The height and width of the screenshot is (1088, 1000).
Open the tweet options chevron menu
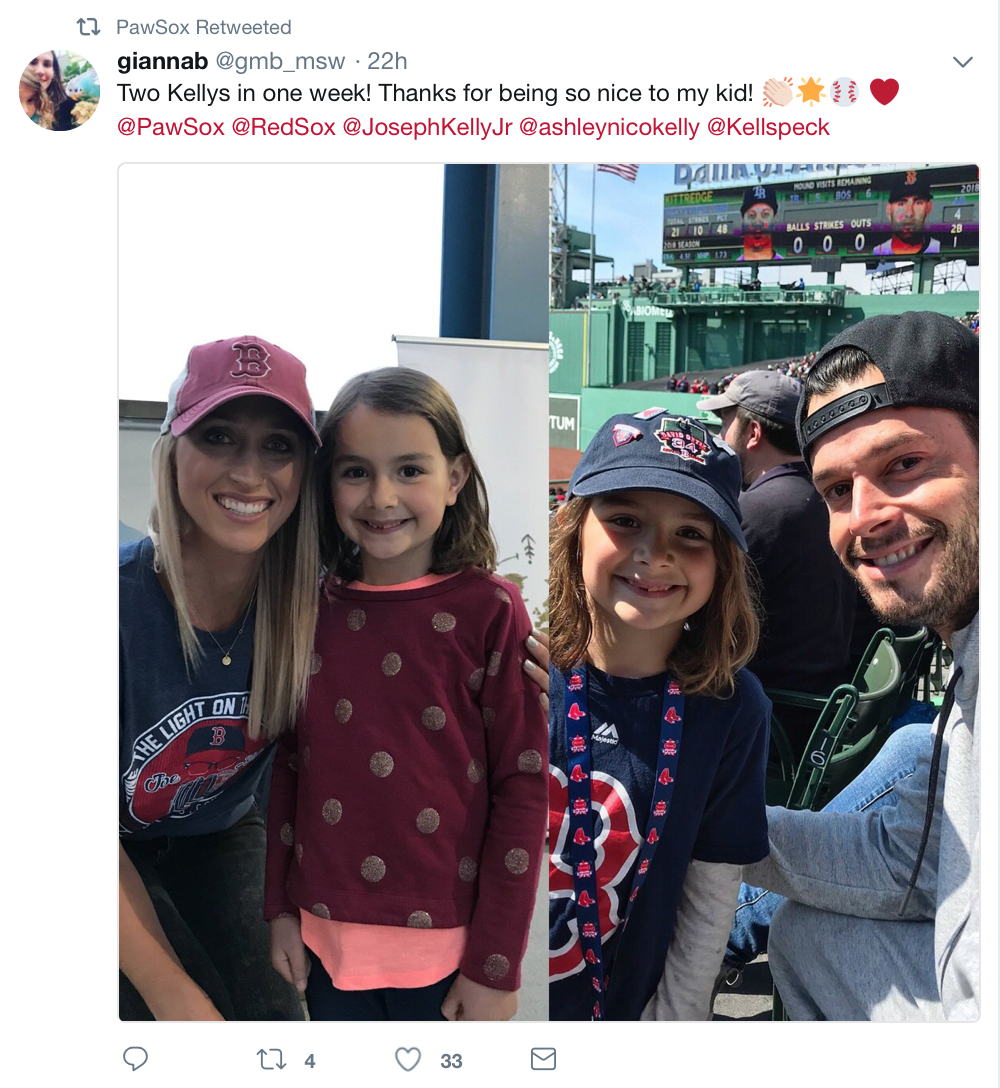(963, 62)
